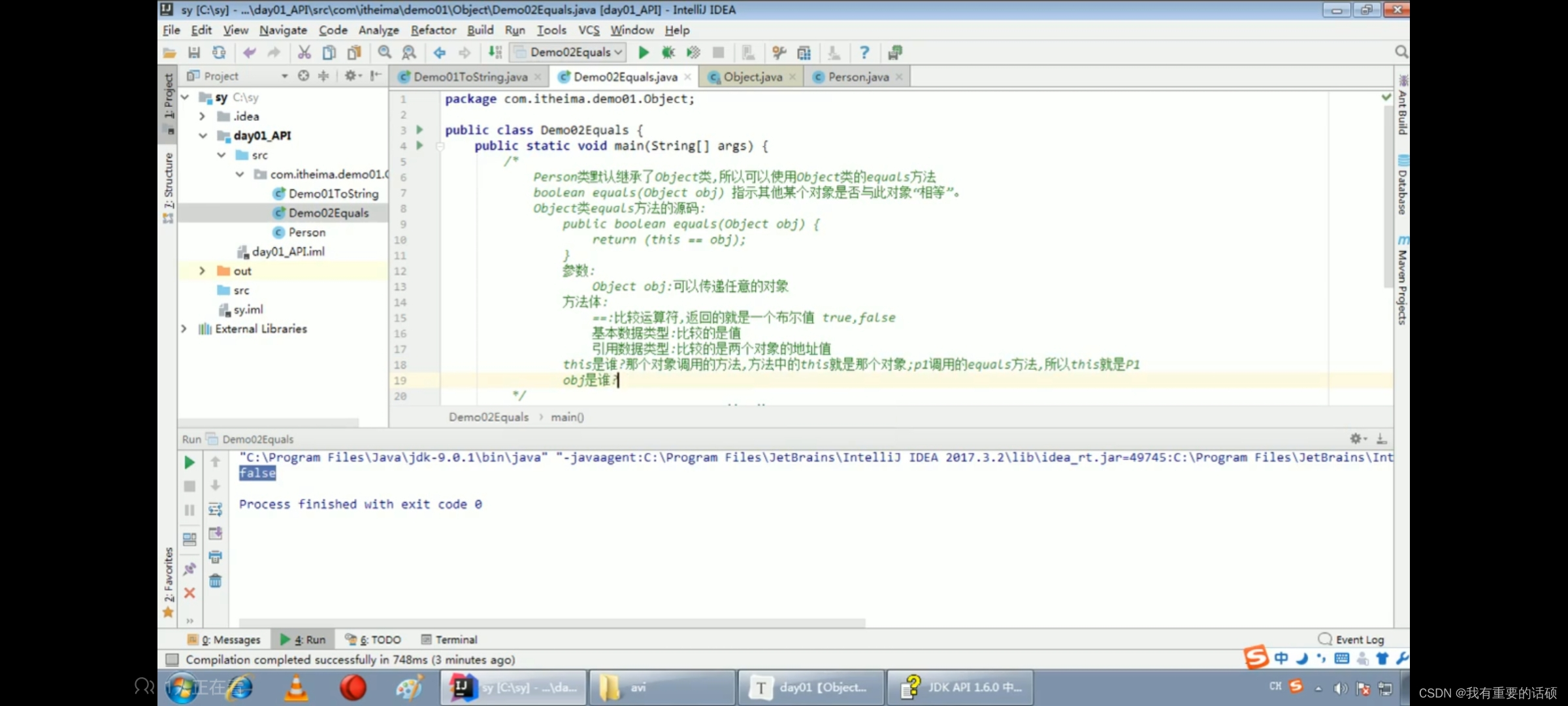This screenshot has width=1568, height=706.
Task: Open the VLC cone icon on the taskbar
Action: point(296,688)
